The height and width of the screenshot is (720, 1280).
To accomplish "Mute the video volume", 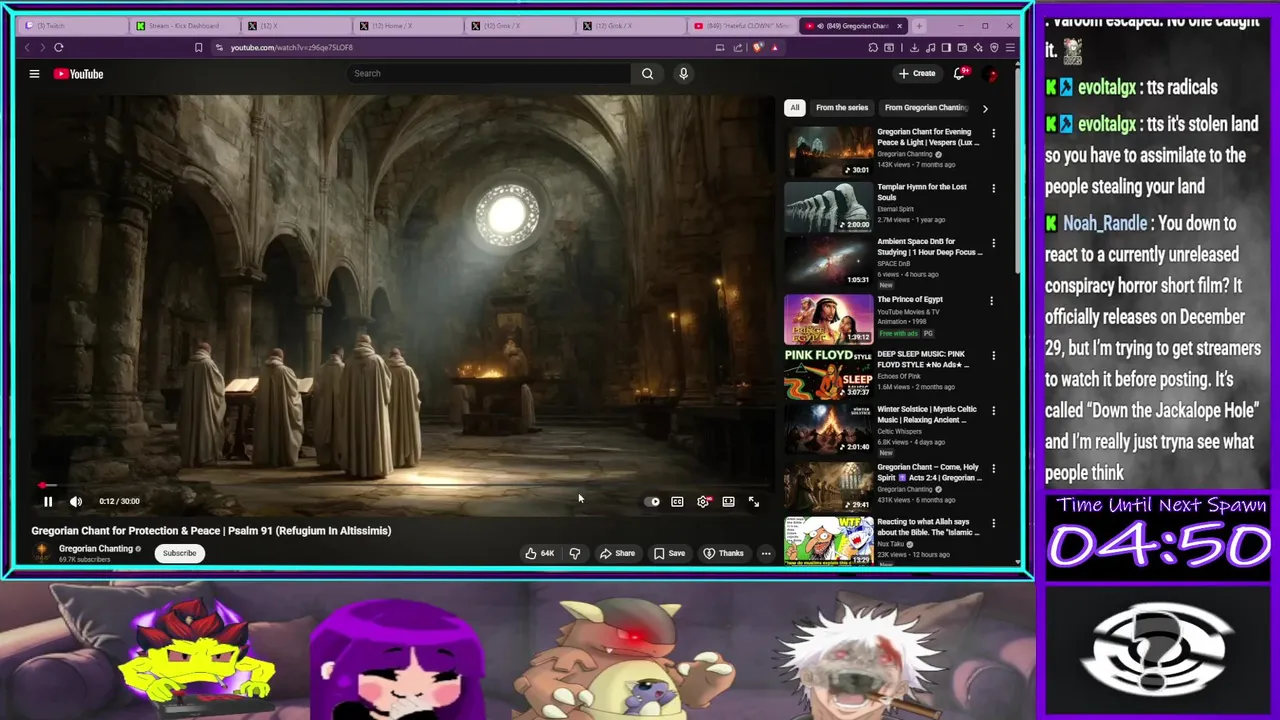I will [76, 501].
